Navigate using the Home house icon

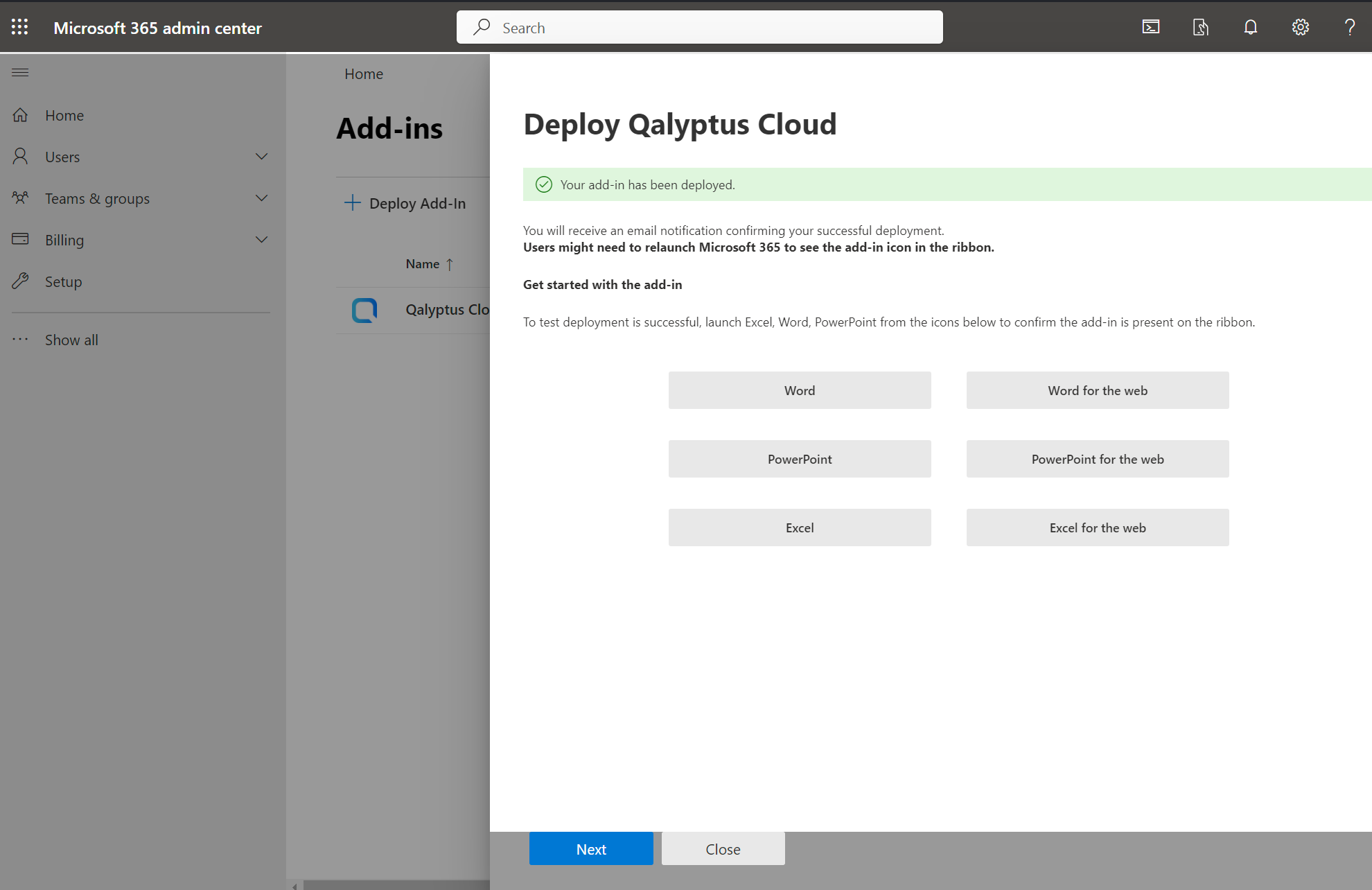click(x=20, y=115)
